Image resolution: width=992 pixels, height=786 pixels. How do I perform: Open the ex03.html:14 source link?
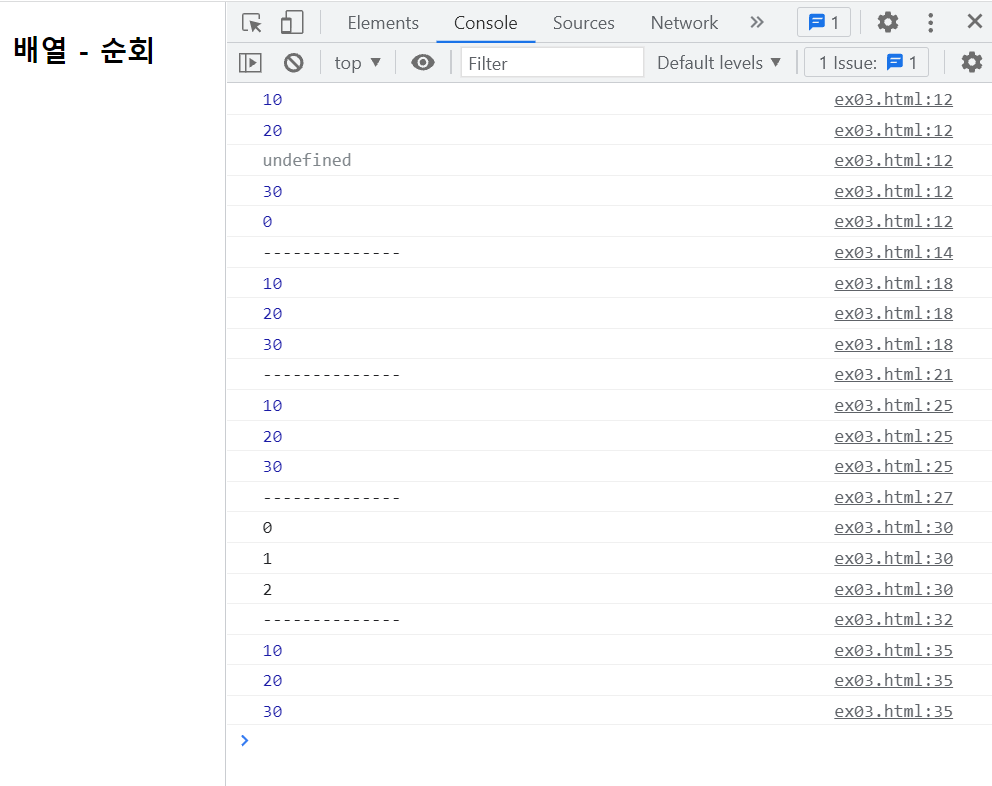(x=893, y=253)
